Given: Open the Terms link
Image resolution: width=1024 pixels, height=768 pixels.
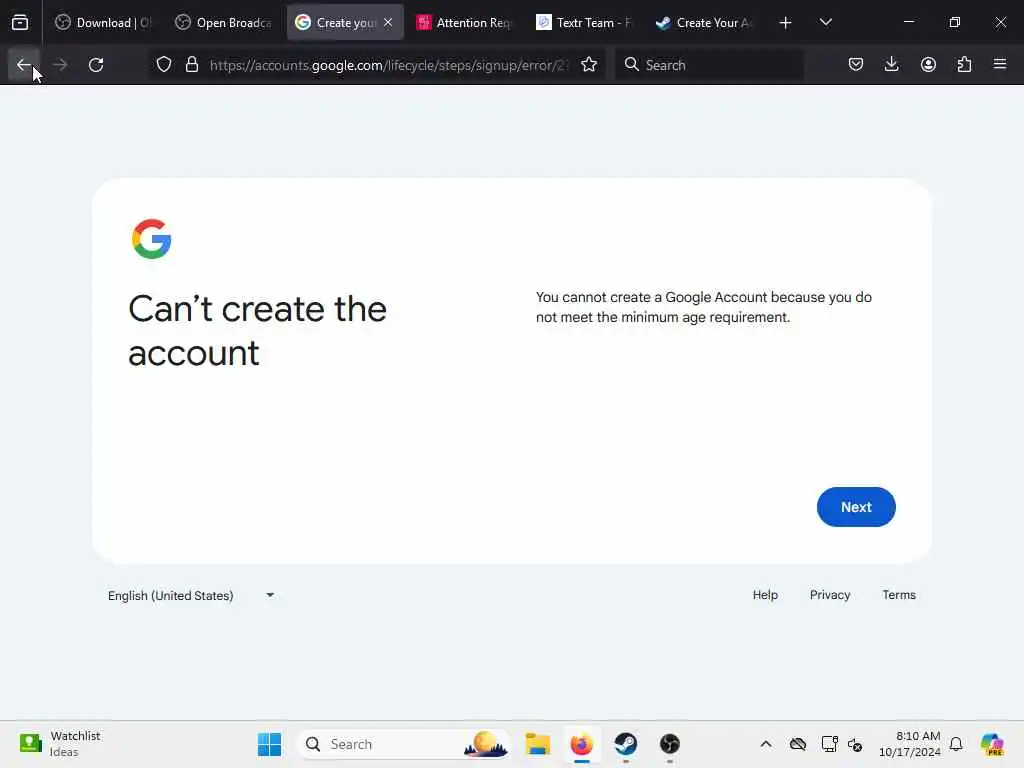Looking at the screenshot, I should 899,595.
